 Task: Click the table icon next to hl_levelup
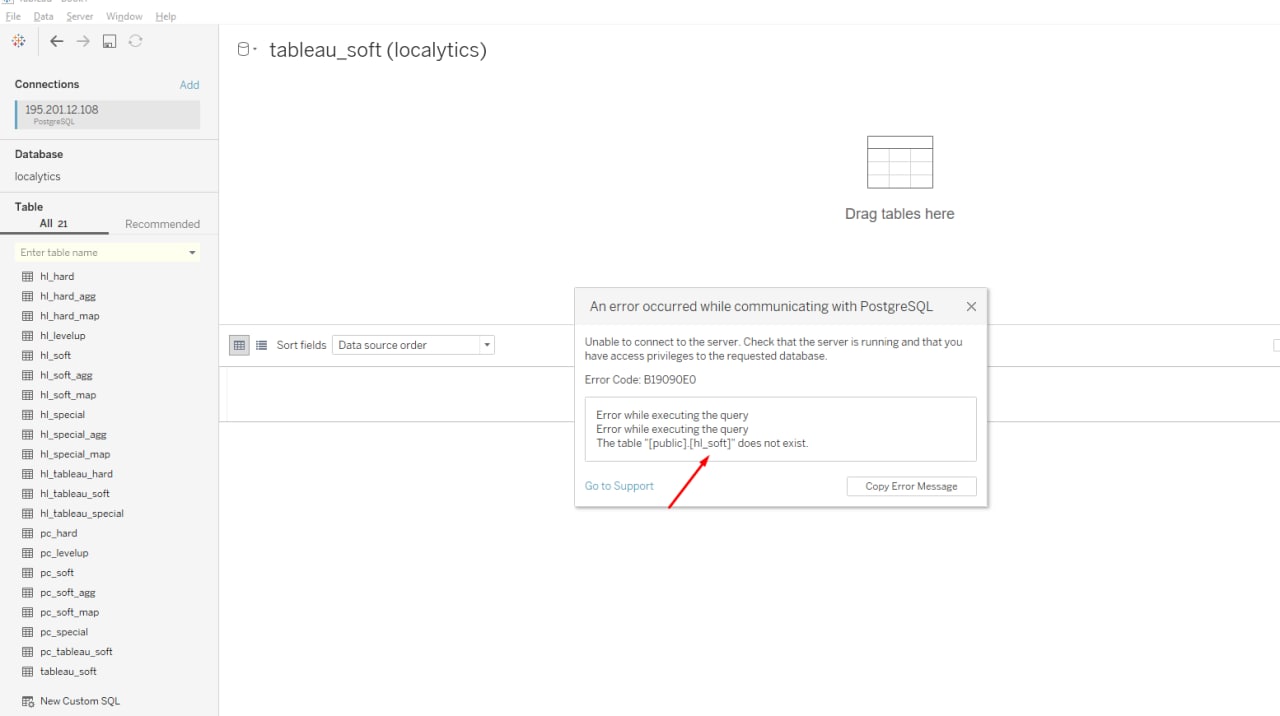click(27, 335)
